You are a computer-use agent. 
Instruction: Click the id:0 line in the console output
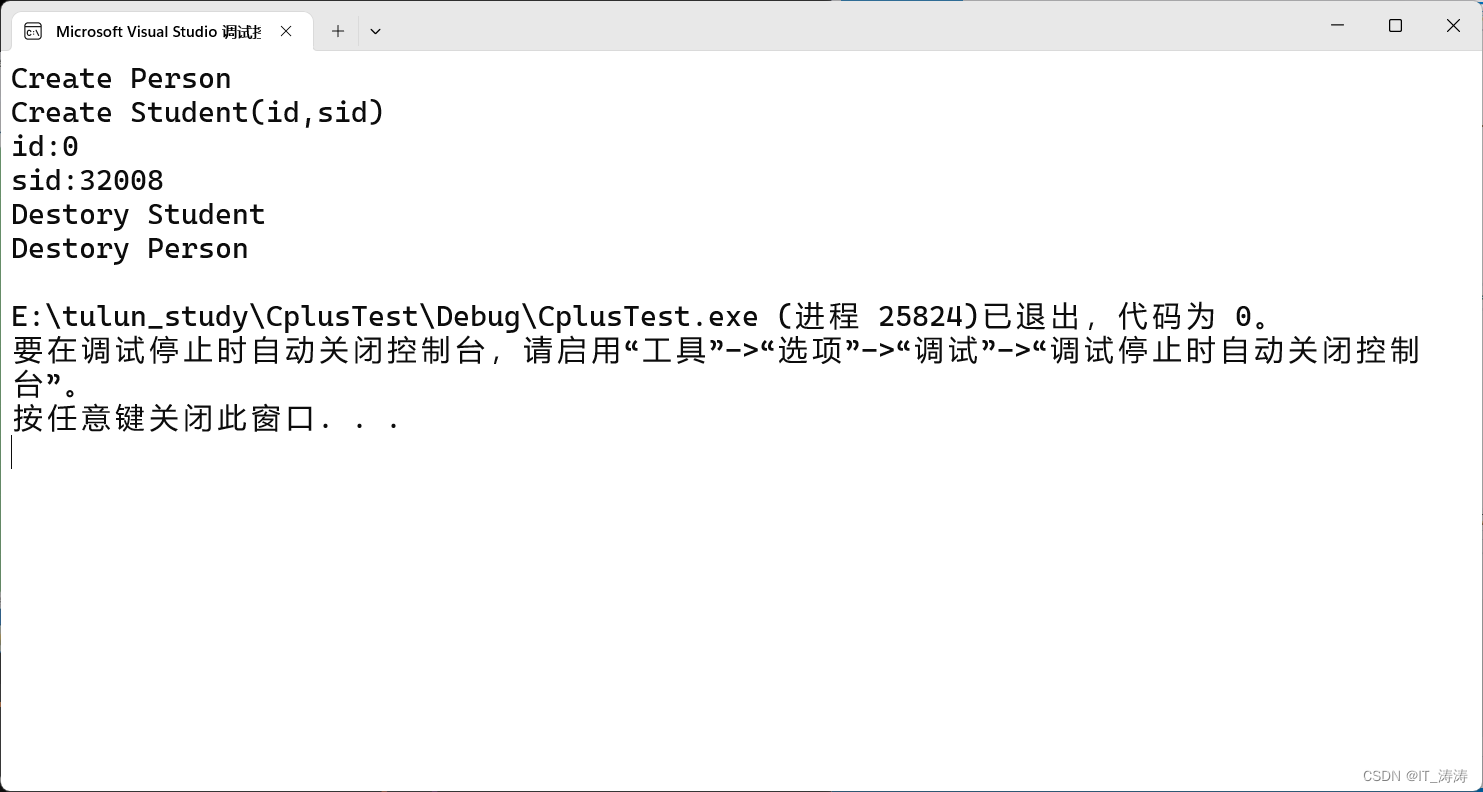(45, 146)
